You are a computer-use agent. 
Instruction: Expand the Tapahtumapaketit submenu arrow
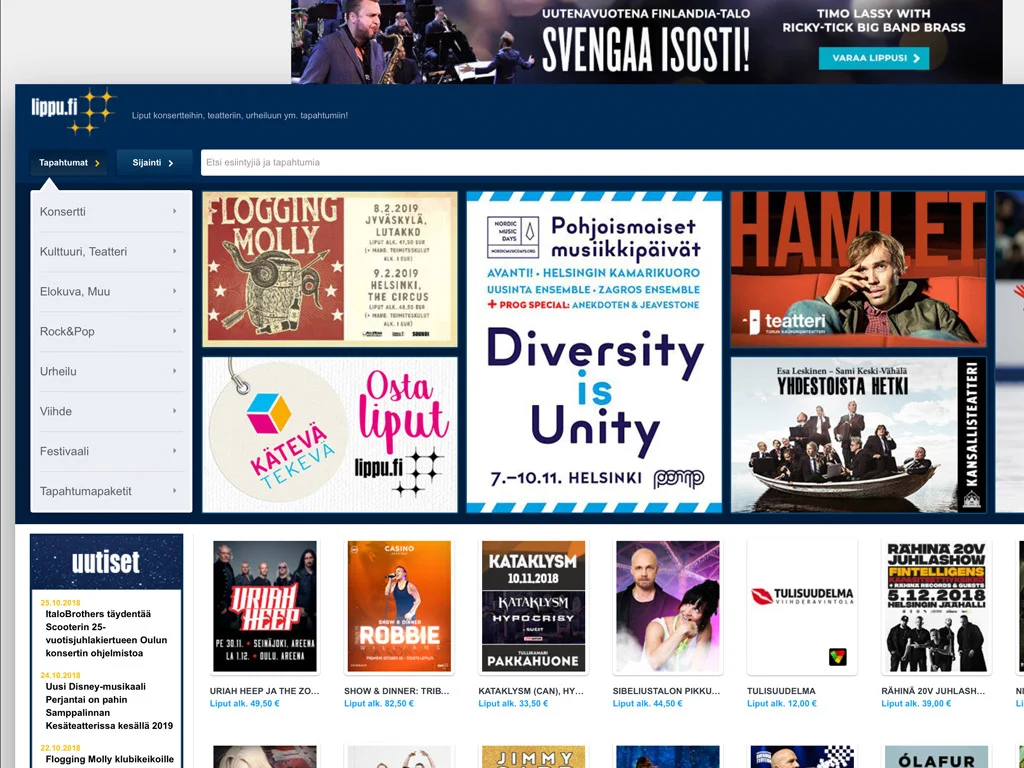(174, 490)
